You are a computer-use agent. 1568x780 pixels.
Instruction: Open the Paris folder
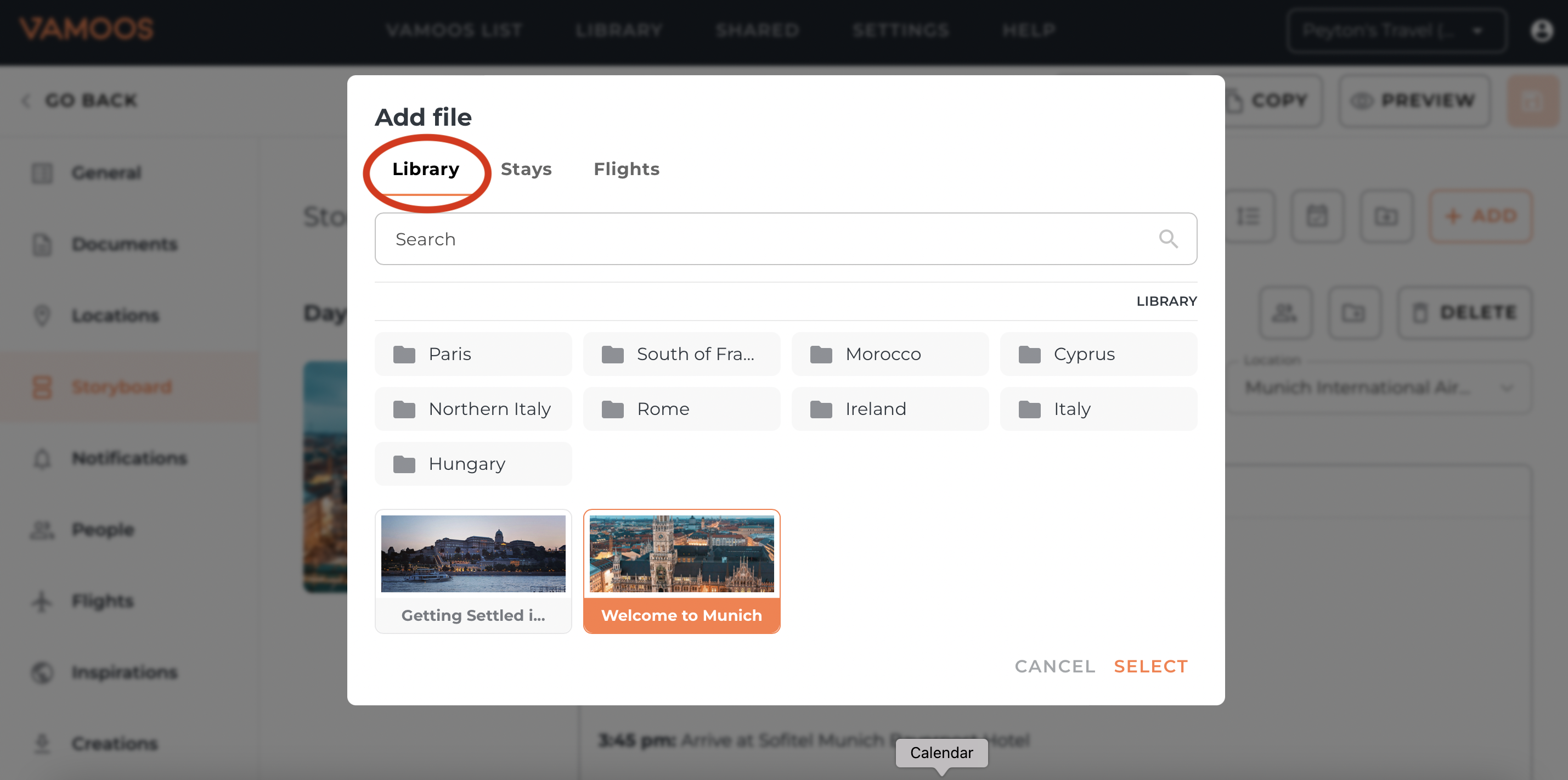tap(473, 353)
